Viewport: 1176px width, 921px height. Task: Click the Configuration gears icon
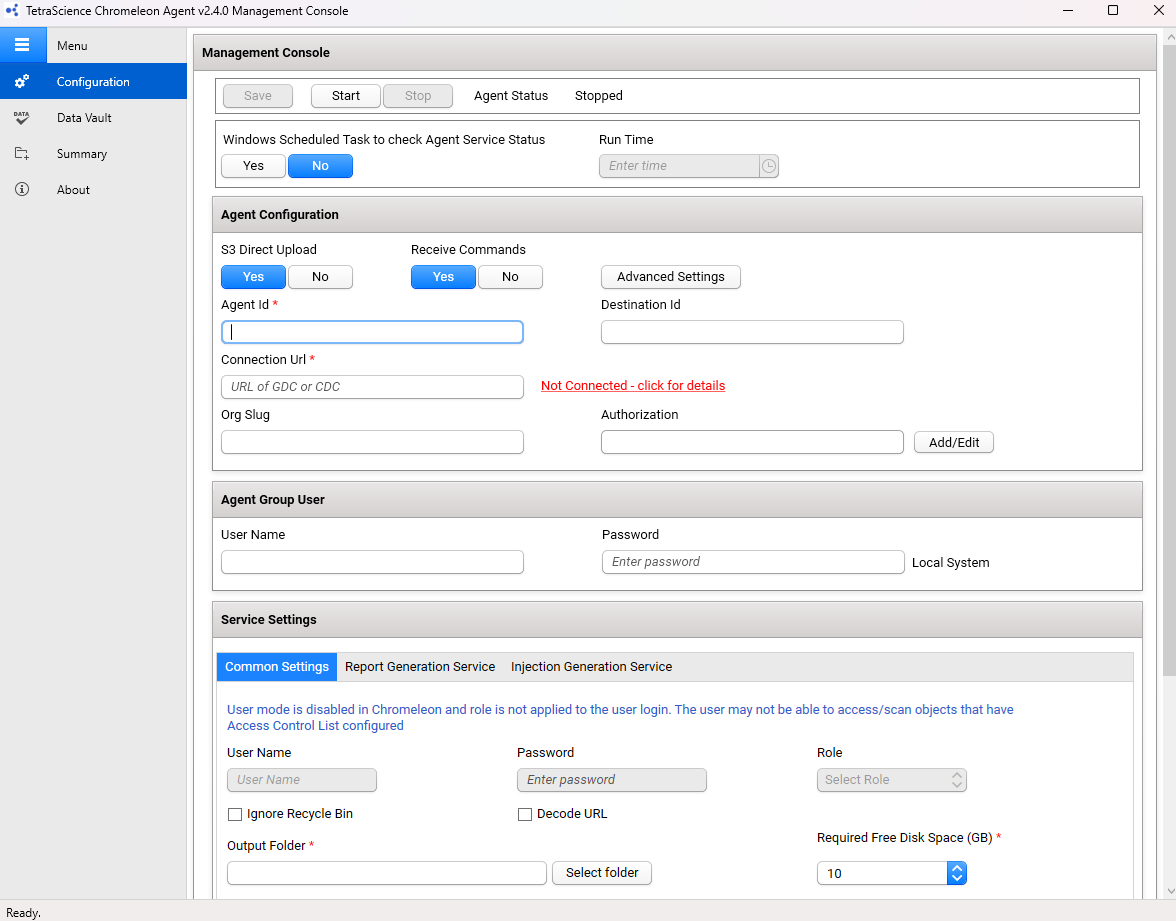22,81
